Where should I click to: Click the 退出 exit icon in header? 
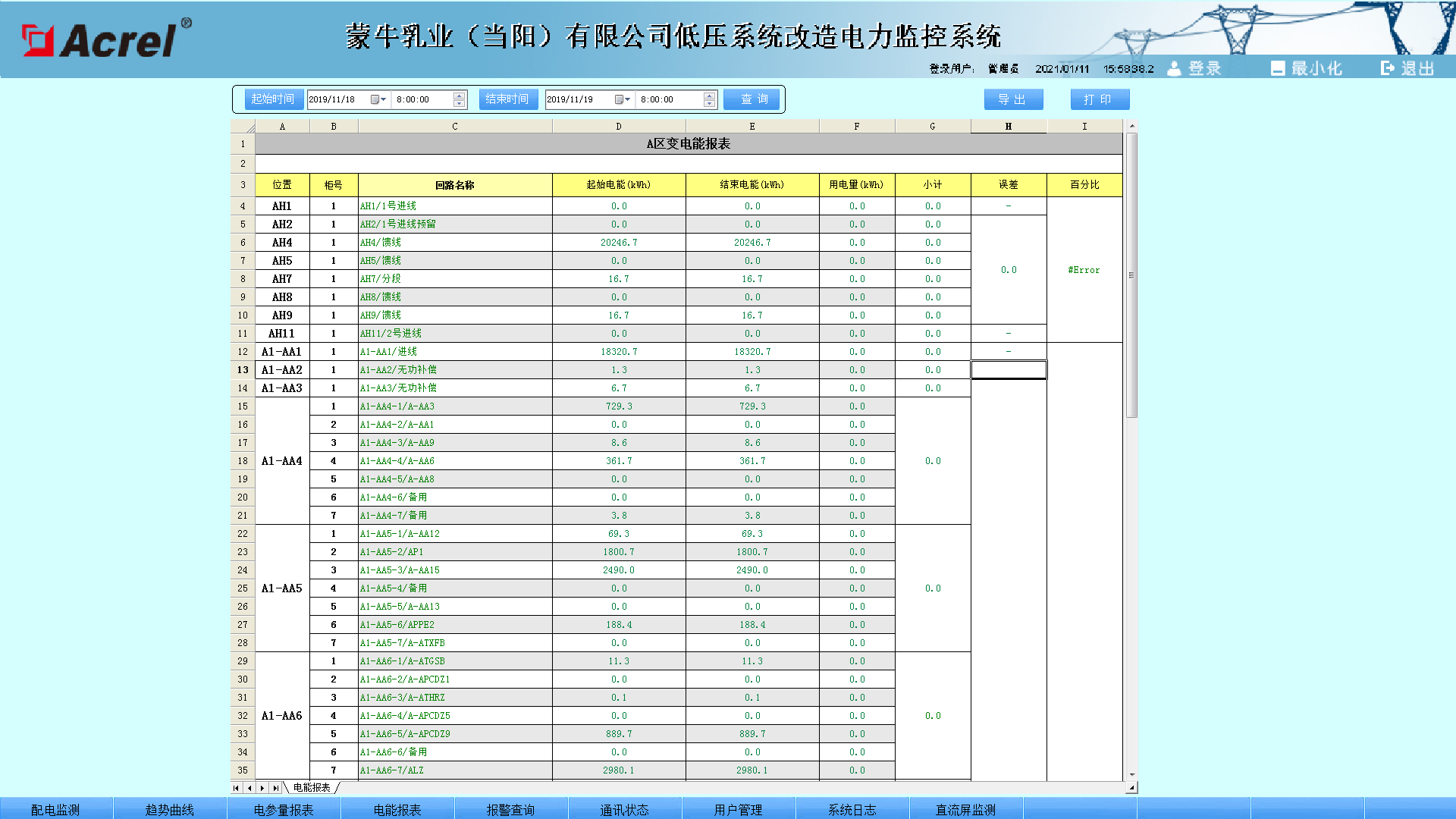pyautogui.click(x=1388, y=68)
